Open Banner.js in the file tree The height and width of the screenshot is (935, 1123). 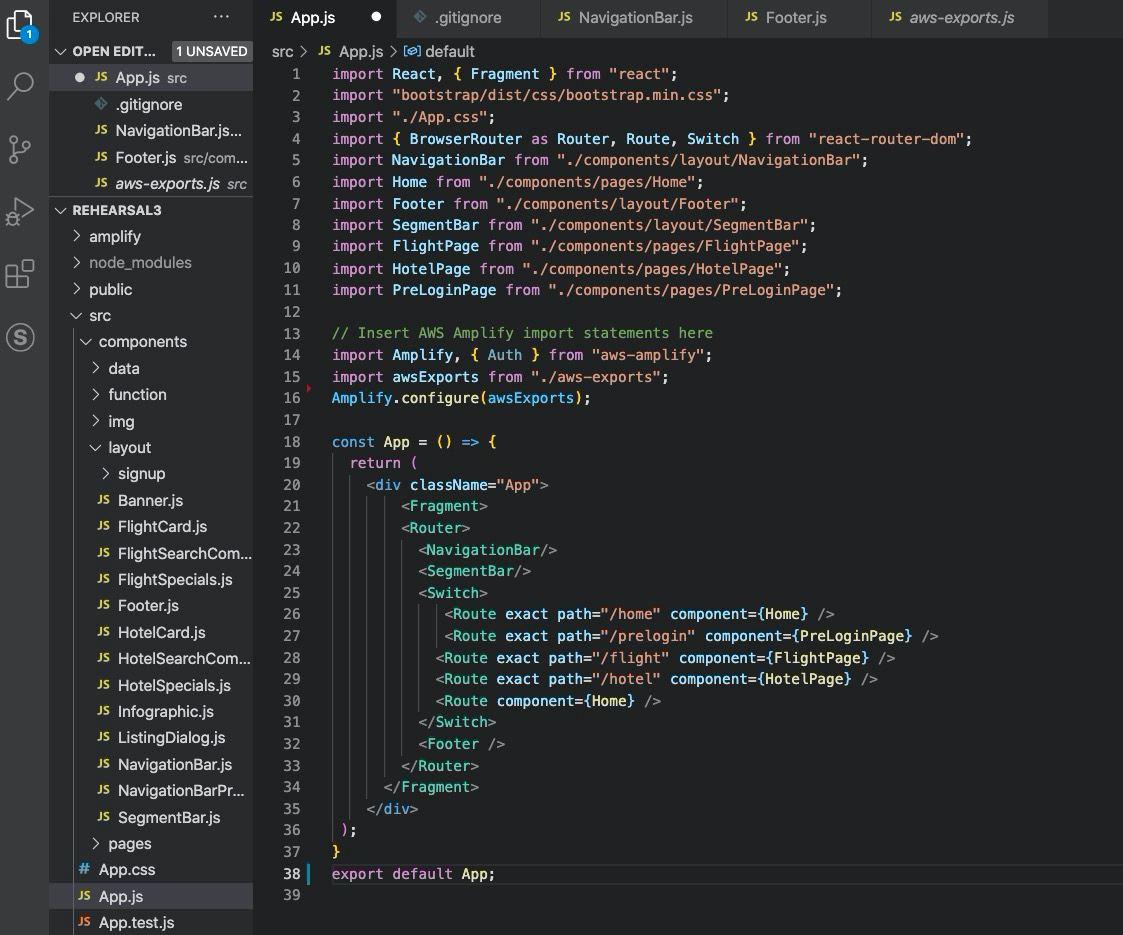tap(150, 500)
